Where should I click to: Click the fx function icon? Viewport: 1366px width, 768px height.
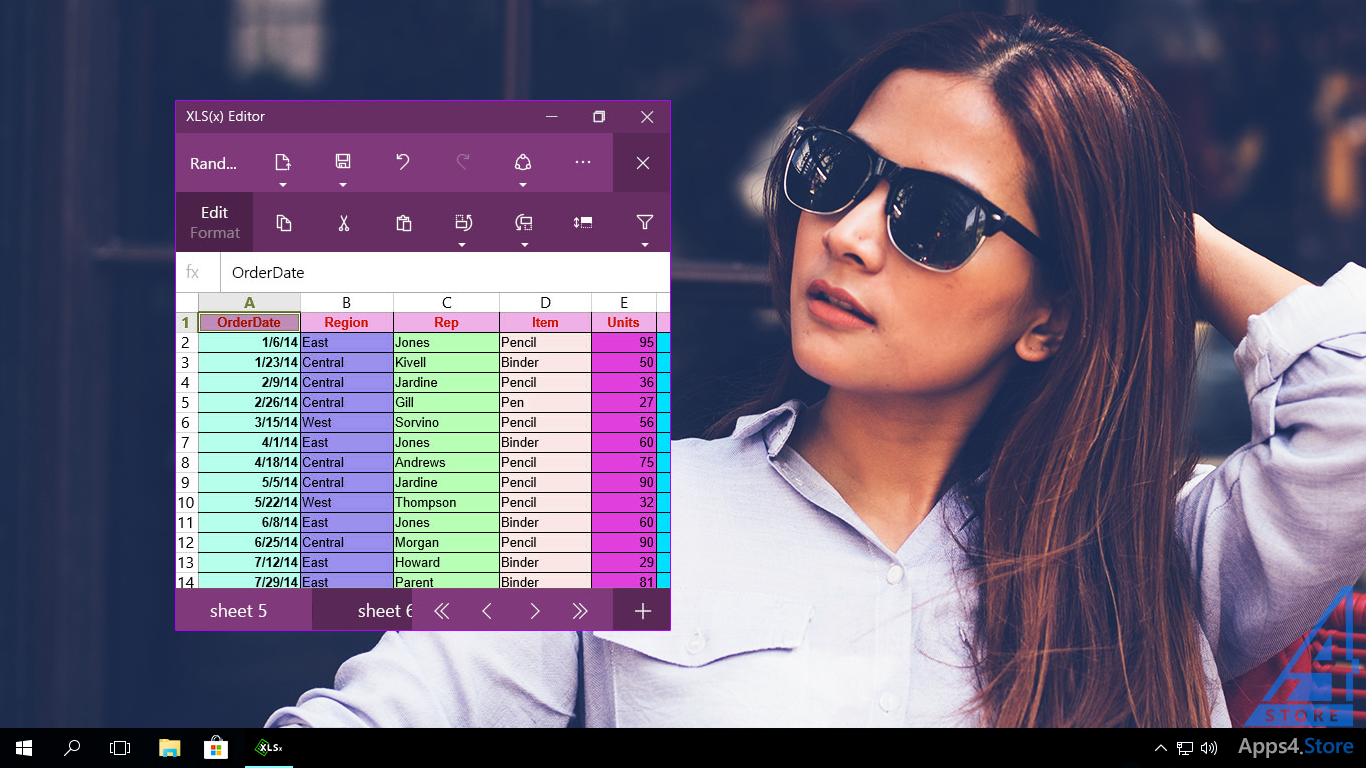coord(193,272)
